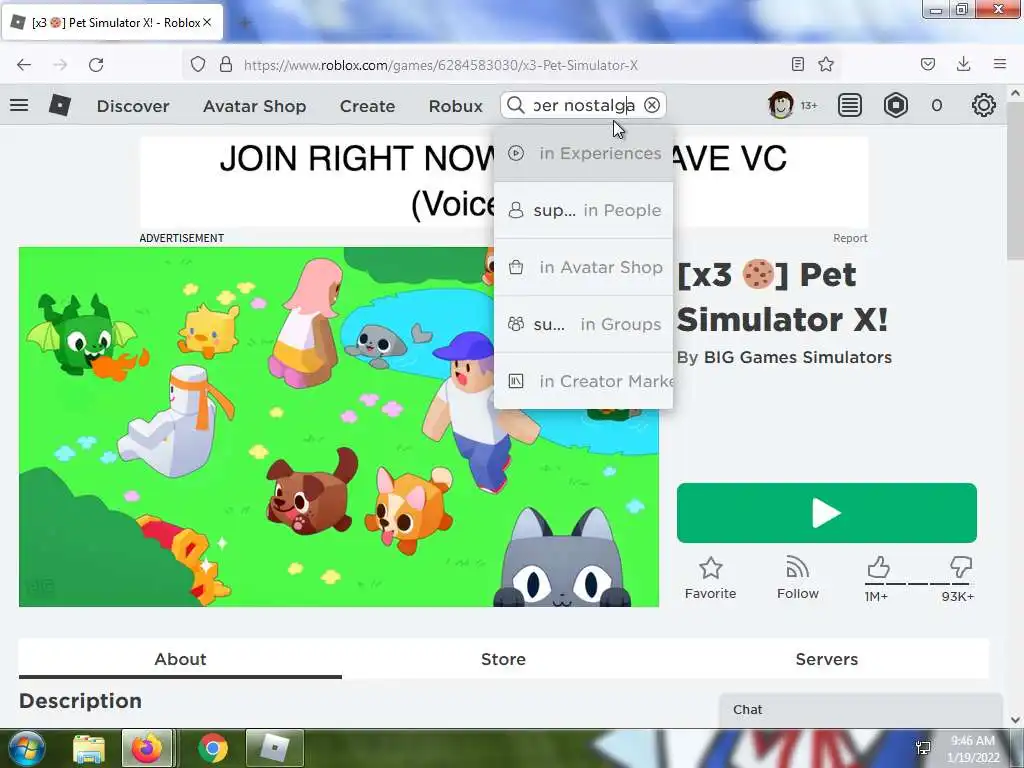This screenshot has width=1024, height=768.
Task: Open a new browser tab
Action: click(x=246, y=23)
